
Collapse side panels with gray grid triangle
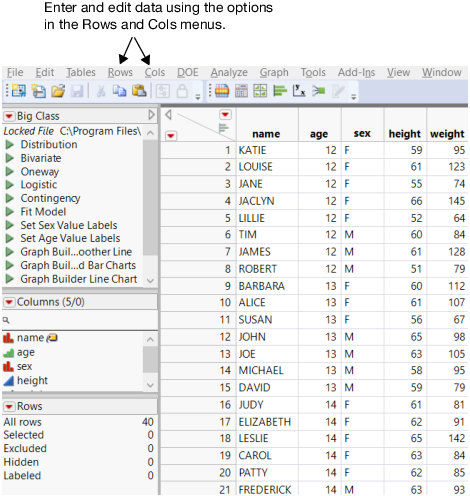click(168, 115)
